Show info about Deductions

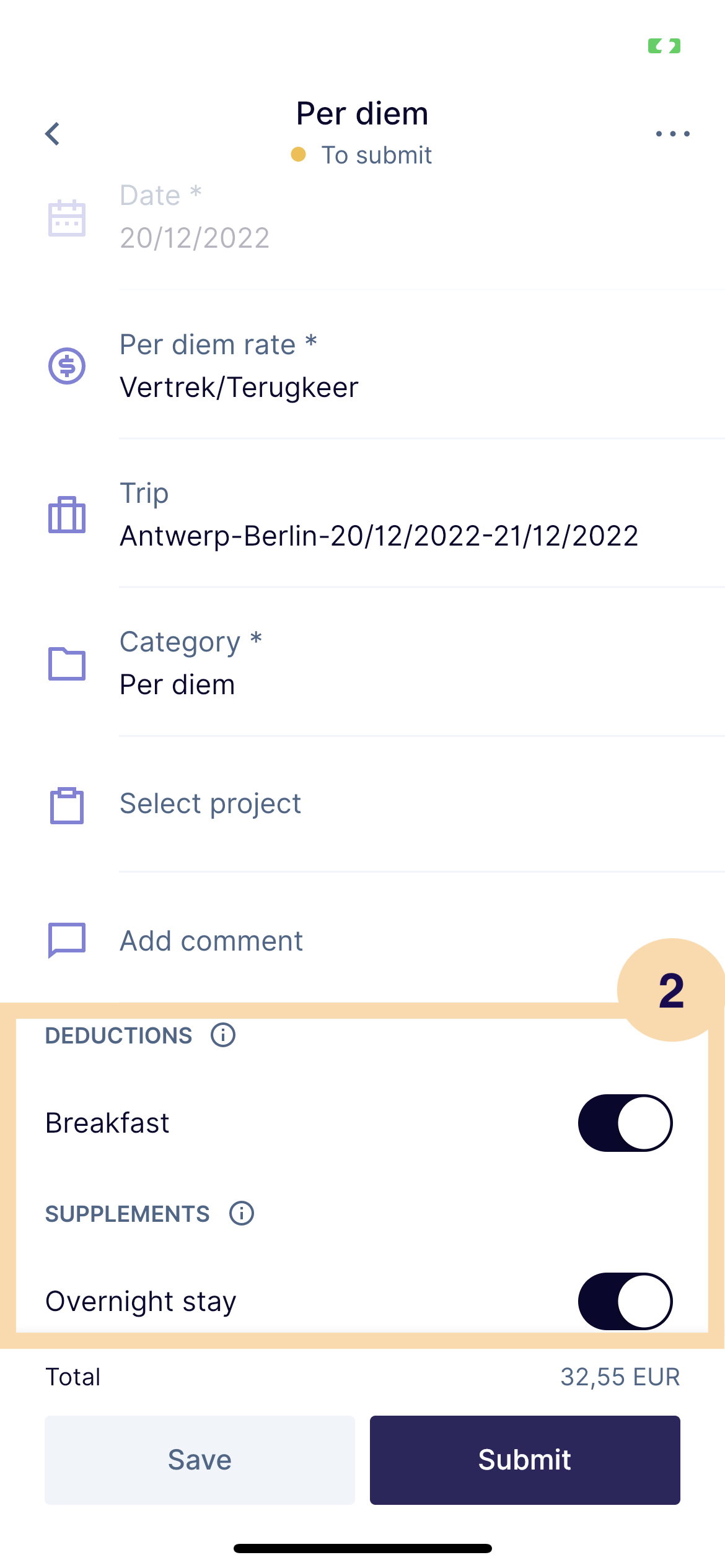click(223, 1035)
